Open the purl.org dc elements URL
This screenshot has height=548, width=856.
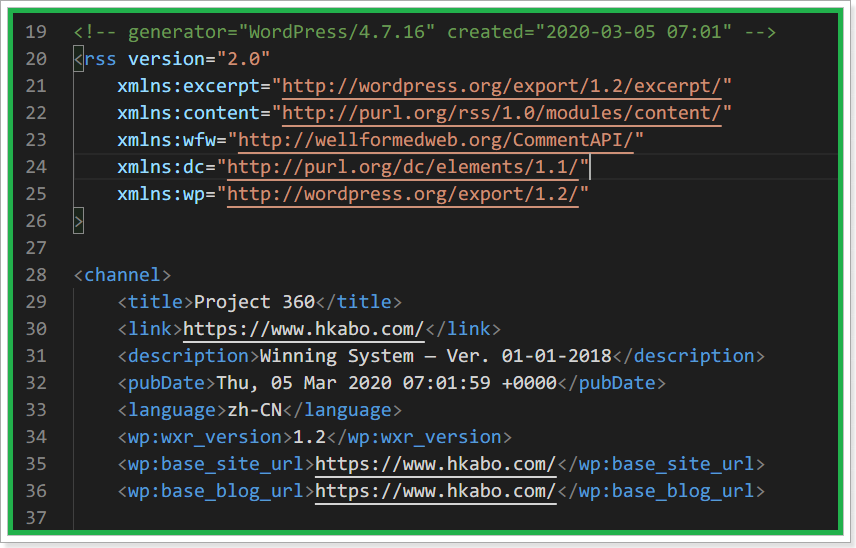pos(402,167)
